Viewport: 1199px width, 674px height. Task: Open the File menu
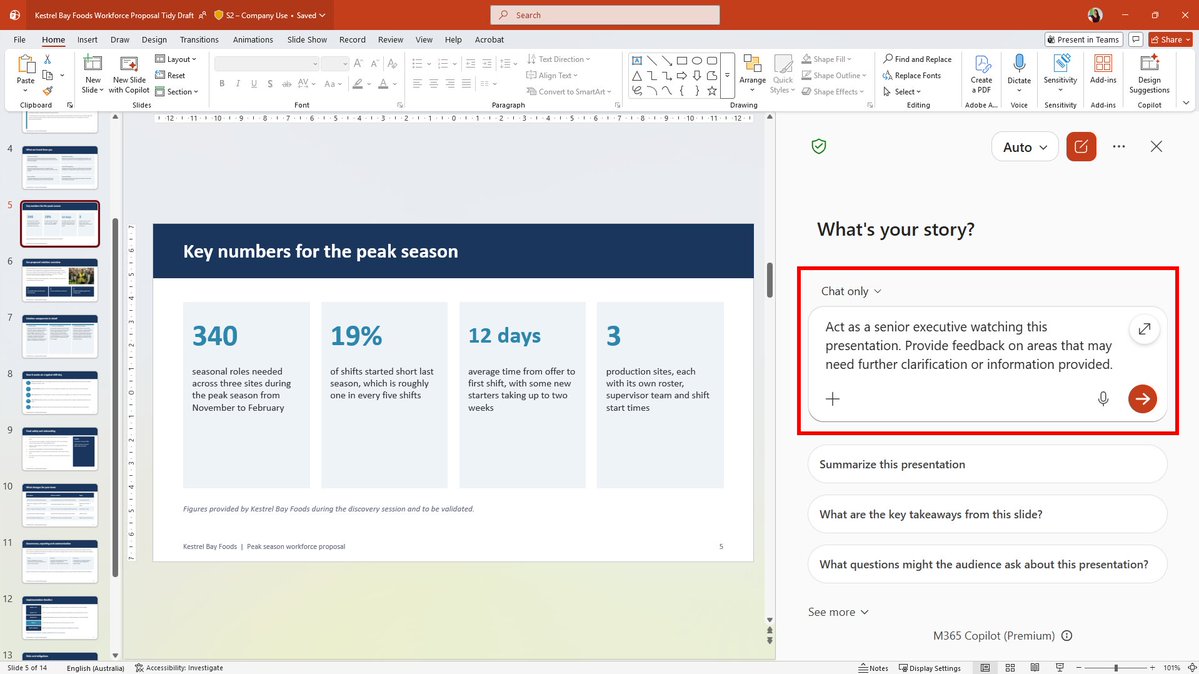click(19, 40)
